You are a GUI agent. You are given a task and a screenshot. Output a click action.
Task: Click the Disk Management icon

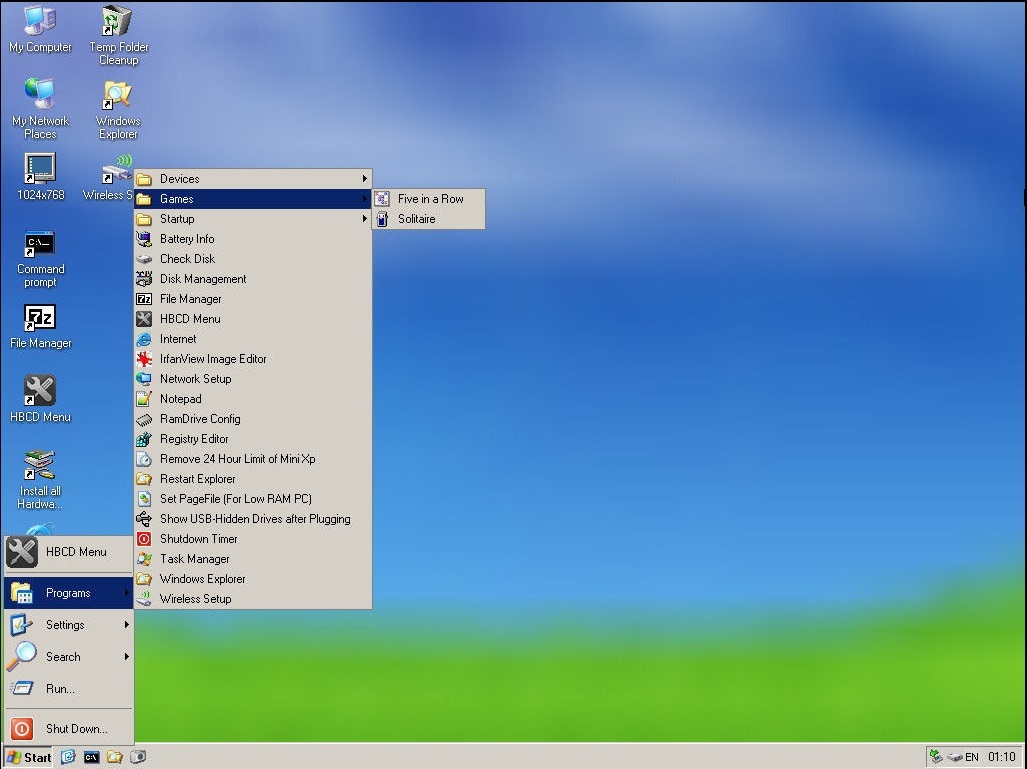coord(144,279)
